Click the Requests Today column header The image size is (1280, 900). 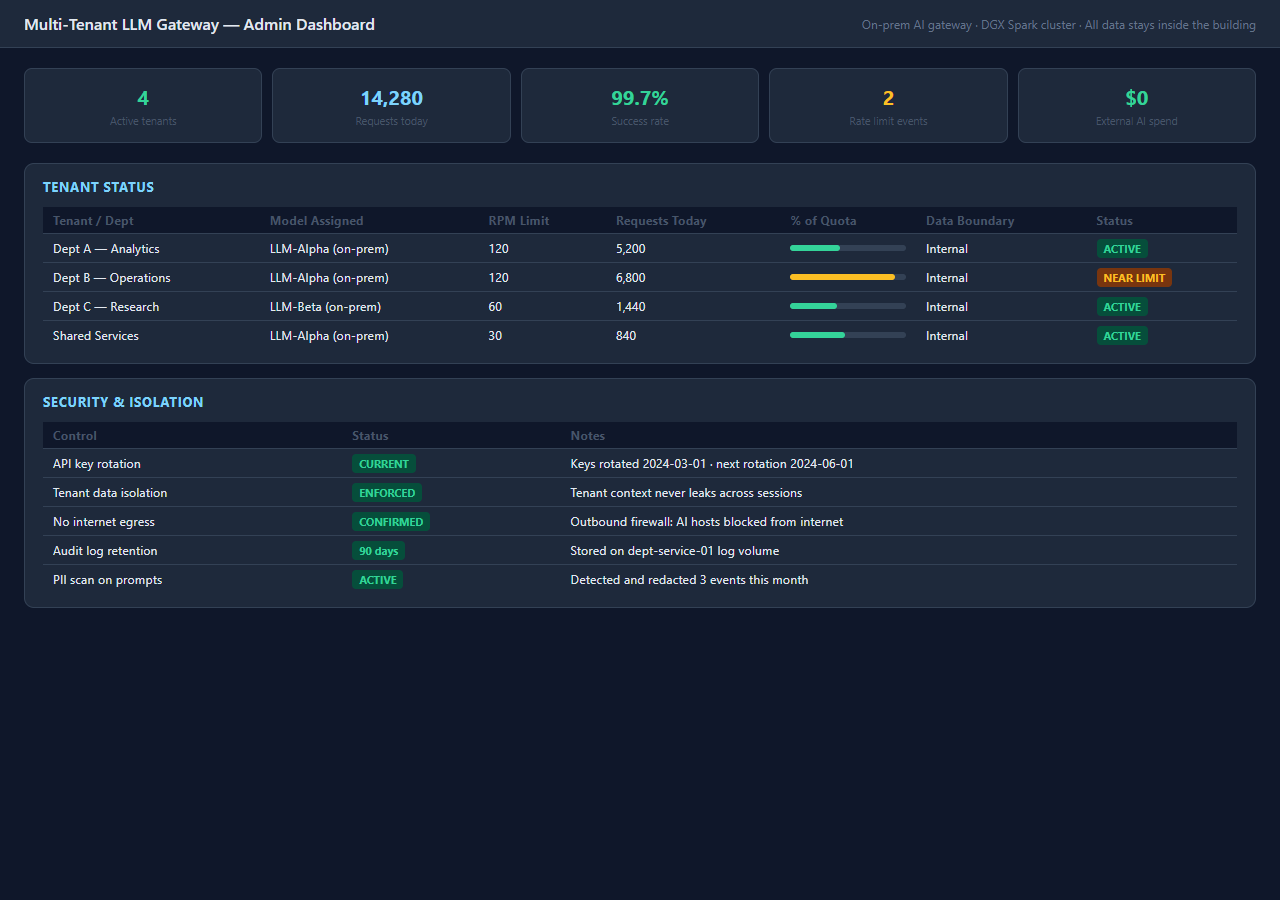(661, 221)
